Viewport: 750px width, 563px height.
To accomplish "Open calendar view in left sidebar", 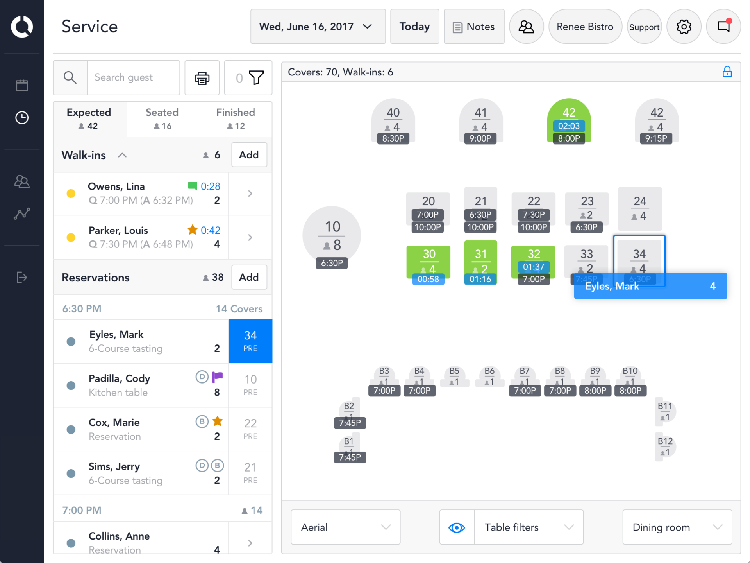I will point(21,85).
